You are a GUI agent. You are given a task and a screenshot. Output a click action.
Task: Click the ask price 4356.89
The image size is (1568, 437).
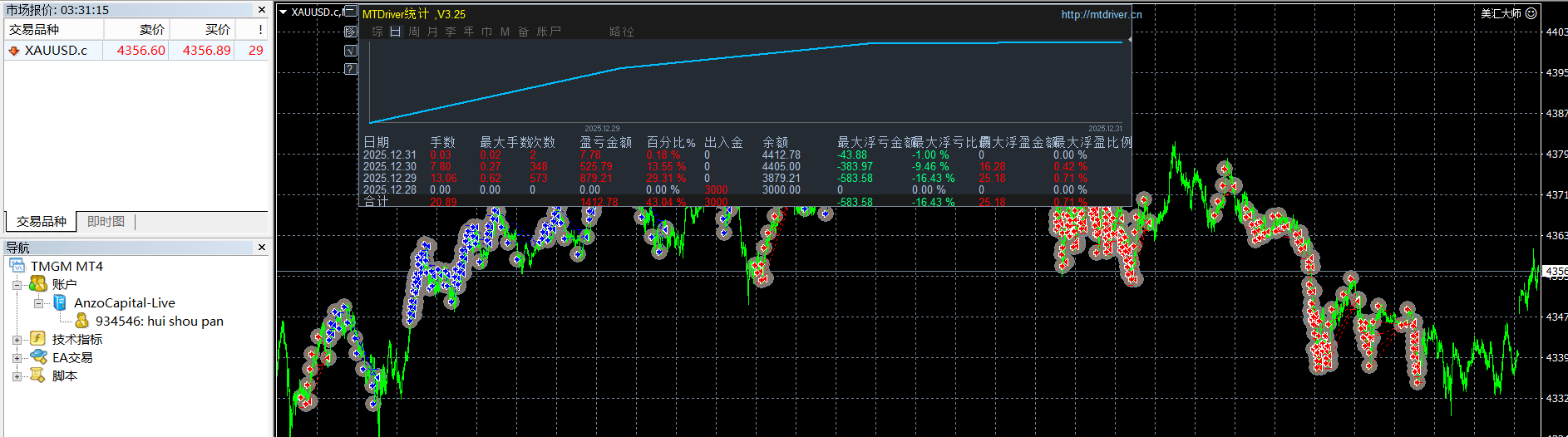[x=207, y=51]
